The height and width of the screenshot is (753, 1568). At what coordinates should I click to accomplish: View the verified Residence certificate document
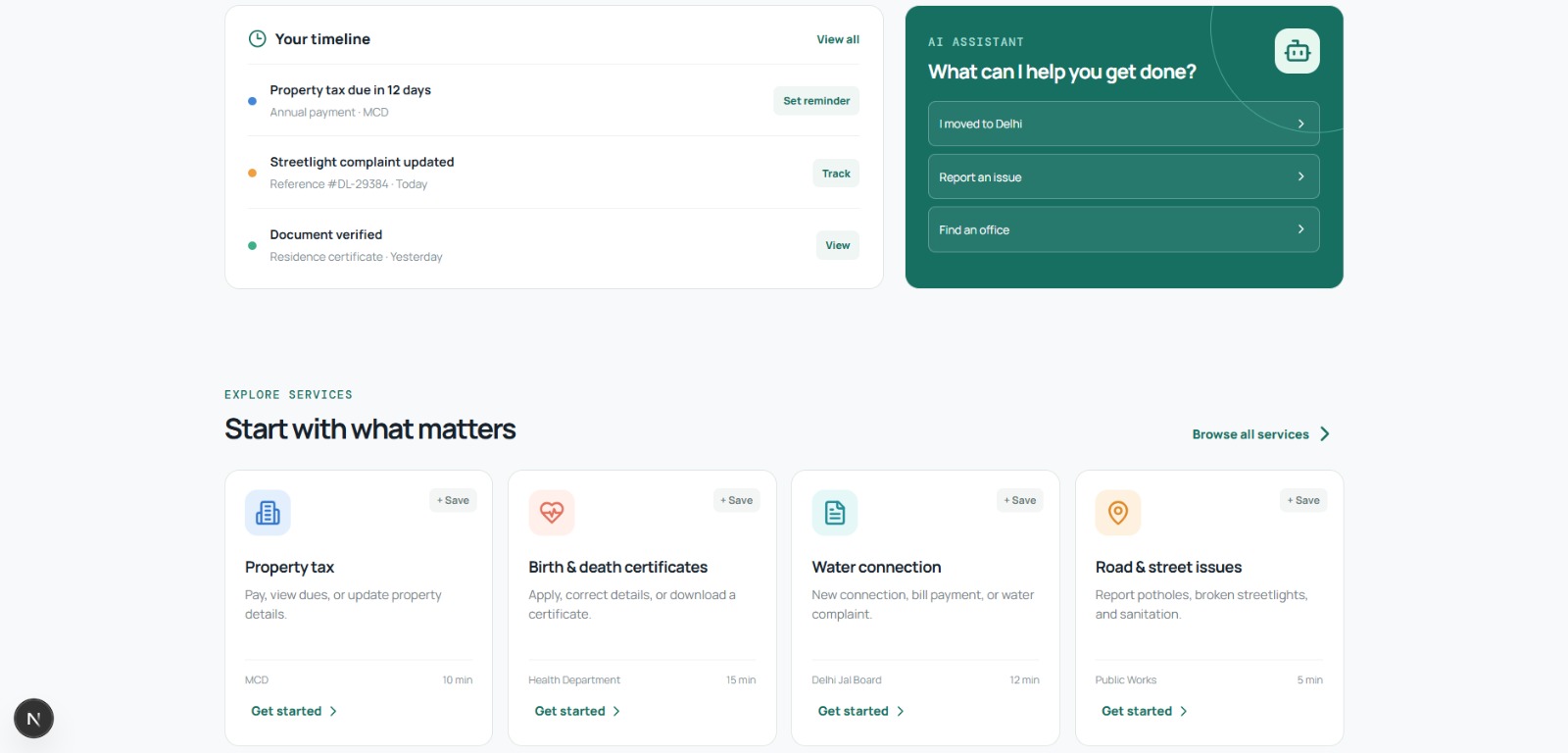click(x=838, y=245)
